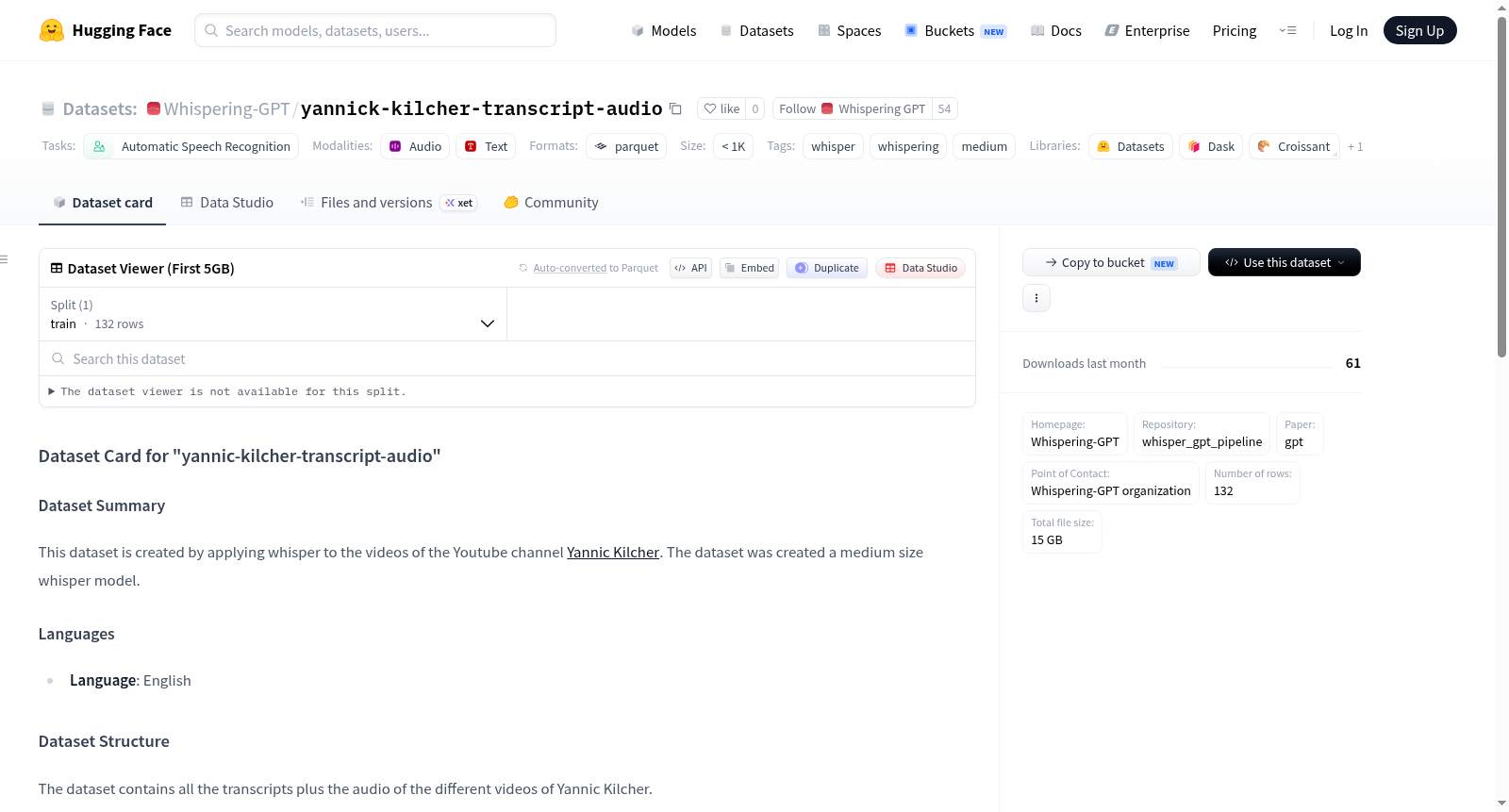Open Buckets in navigation
This screenshot has height=812, width=1509.
pos(954,30)
